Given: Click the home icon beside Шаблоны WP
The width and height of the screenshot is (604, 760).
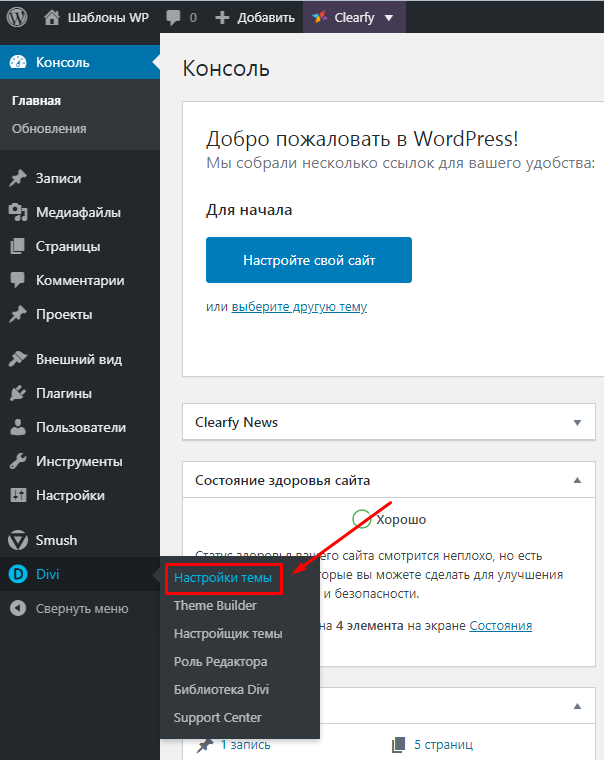Looking at the screenshot, I should [53, 17].
